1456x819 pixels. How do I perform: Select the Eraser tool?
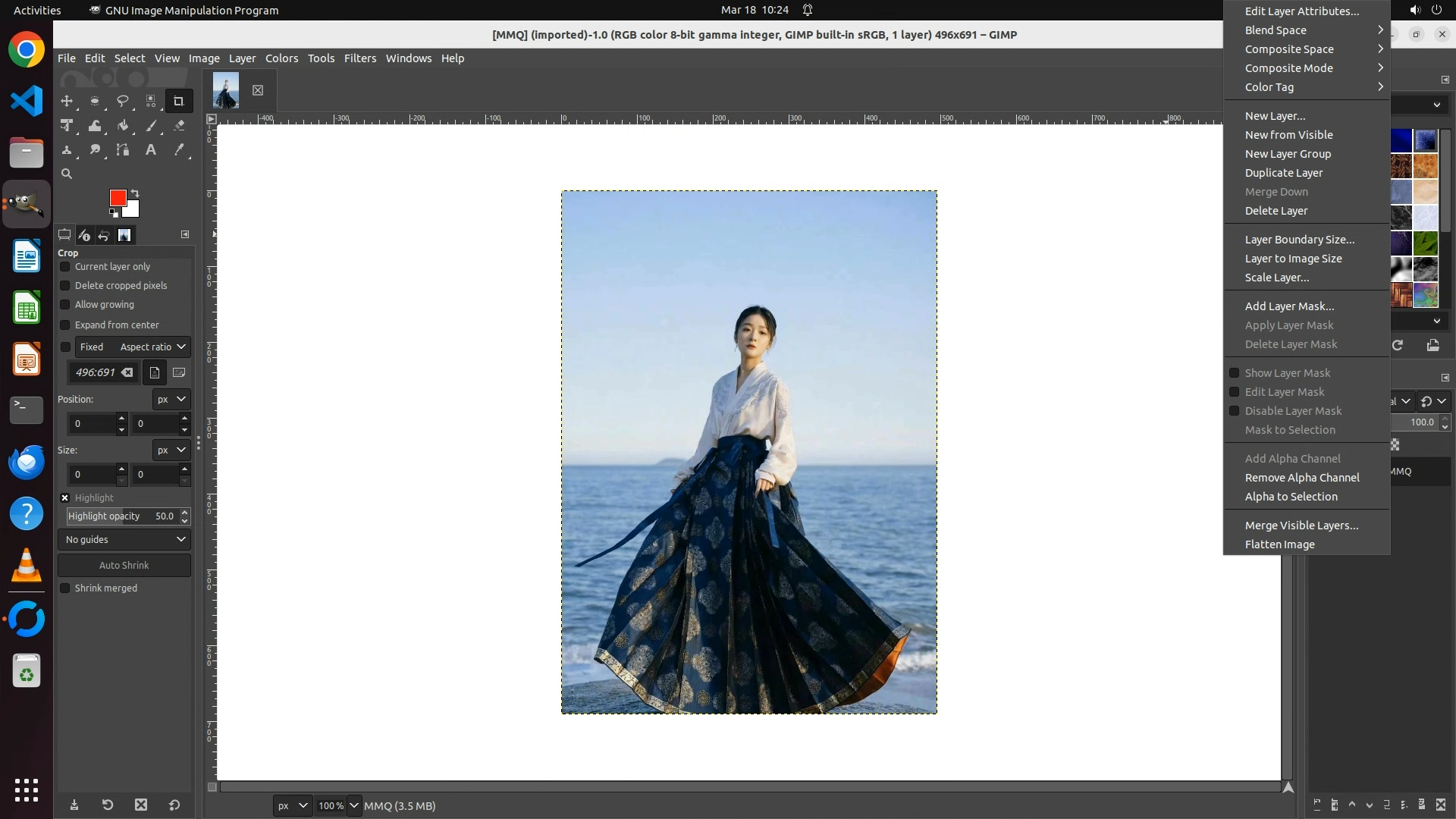pos(179,126)
